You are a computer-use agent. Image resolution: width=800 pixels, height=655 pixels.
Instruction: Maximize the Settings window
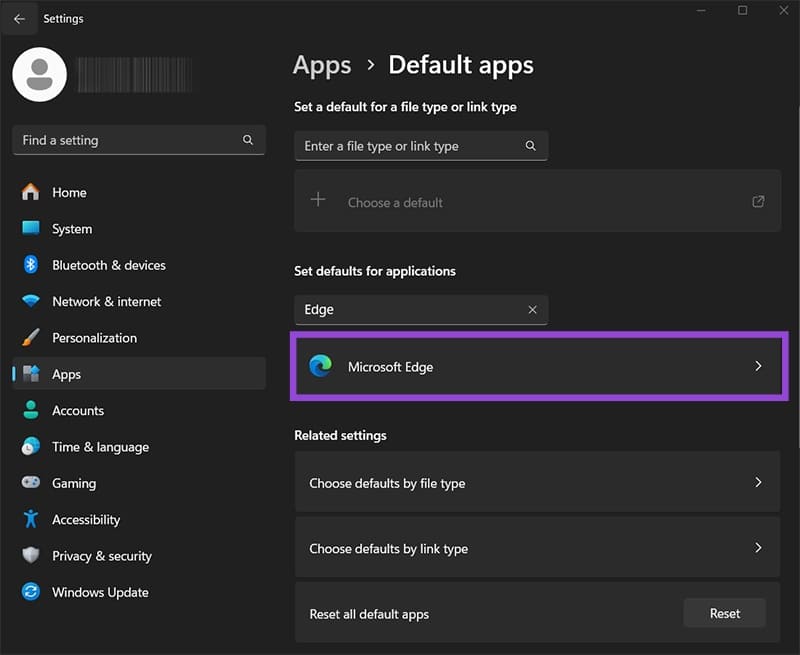coord(743,10)
